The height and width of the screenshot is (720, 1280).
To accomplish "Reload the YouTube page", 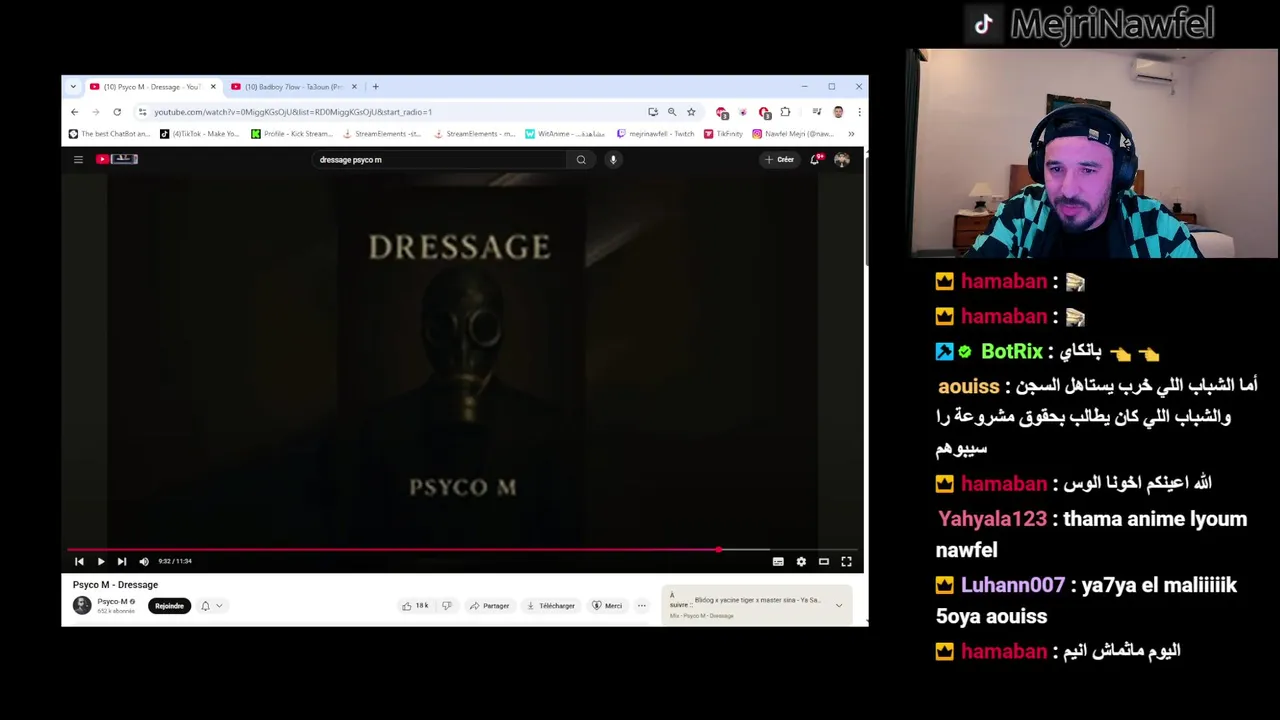I will [117, 112].
